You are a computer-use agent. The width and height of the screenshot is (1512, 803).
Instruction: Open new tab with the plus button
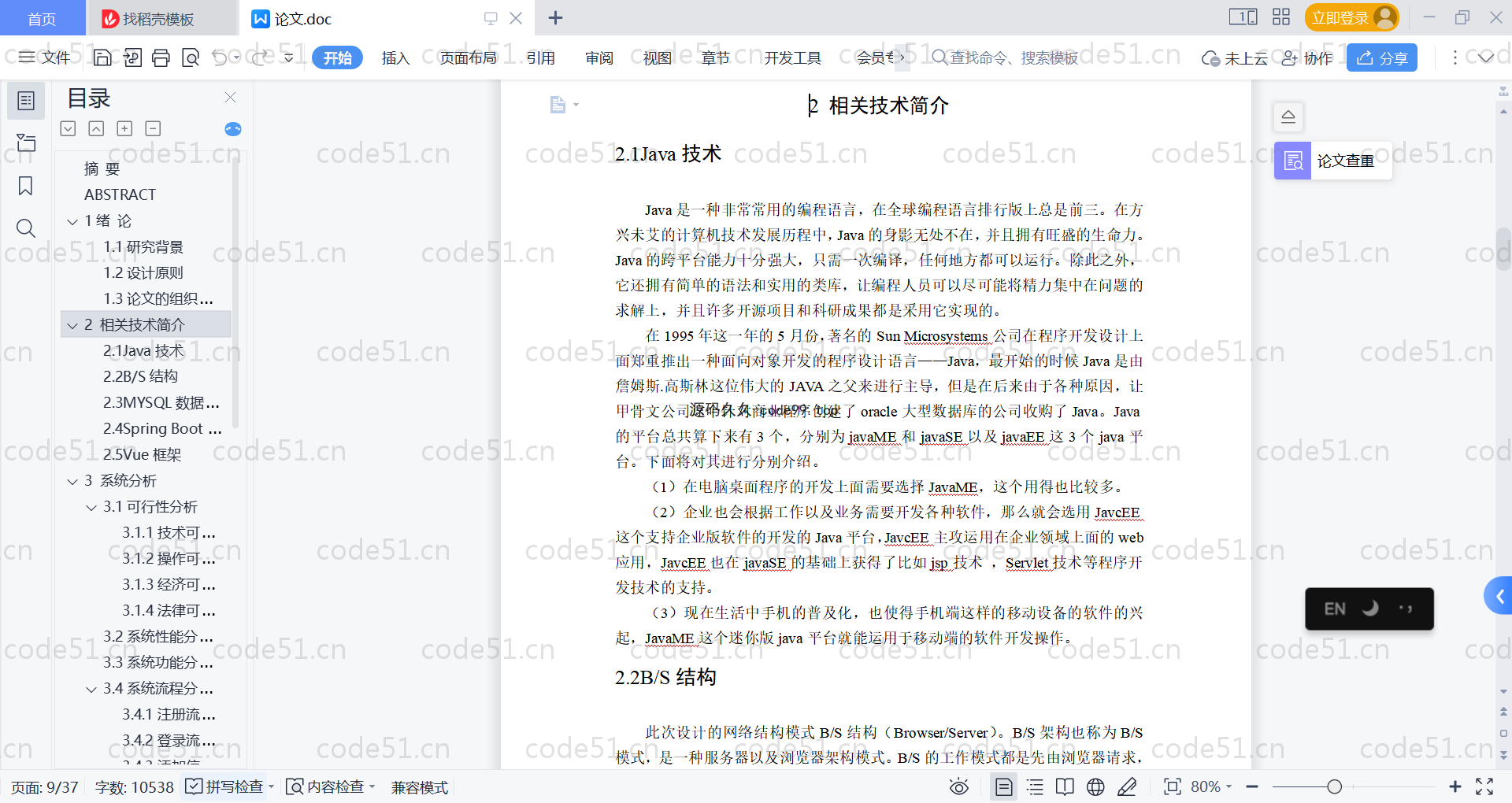pyautogui.click(x=555, y=17)
